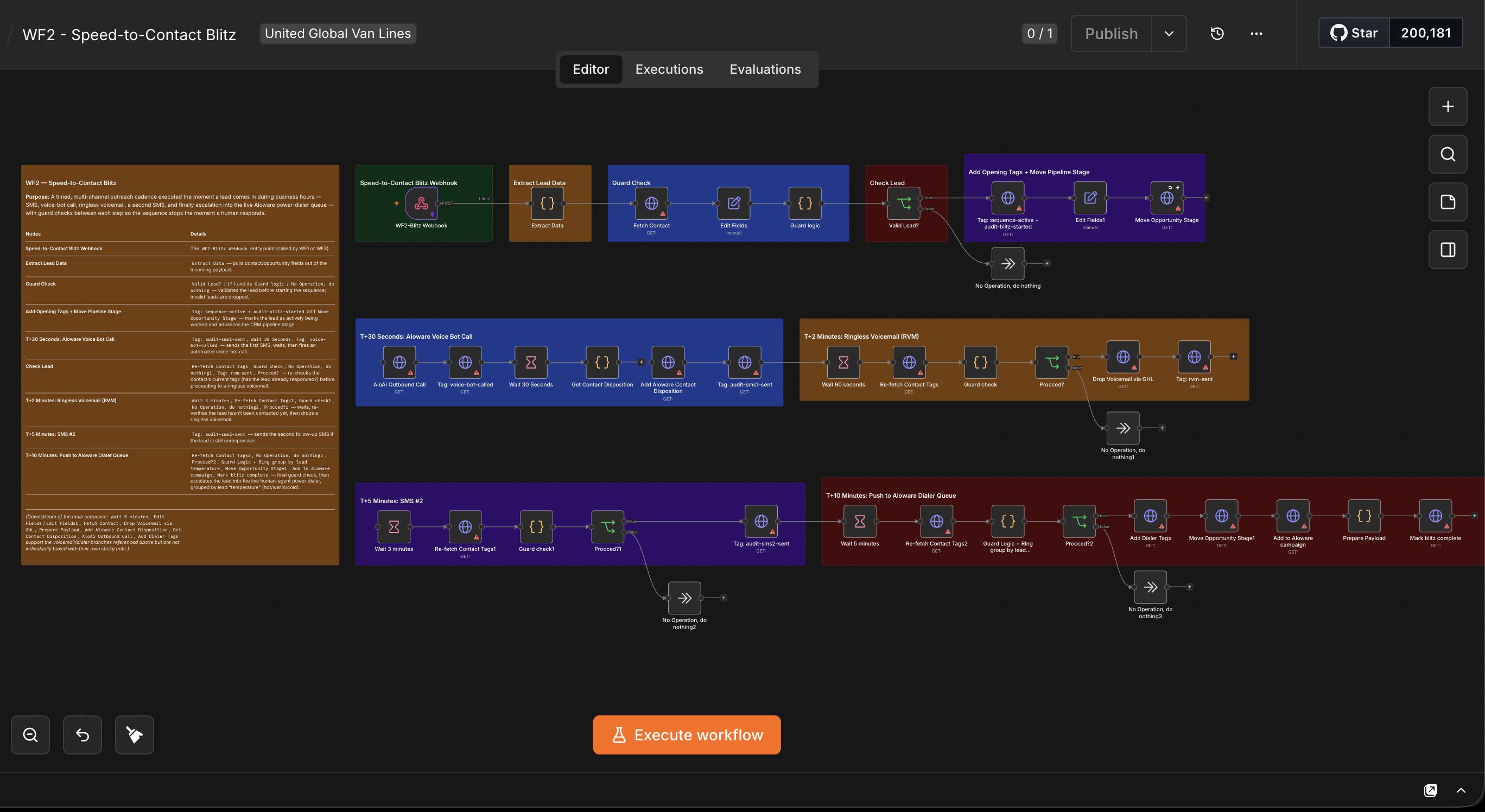Select the Tag: rvm-sent node

point(1194,357)
